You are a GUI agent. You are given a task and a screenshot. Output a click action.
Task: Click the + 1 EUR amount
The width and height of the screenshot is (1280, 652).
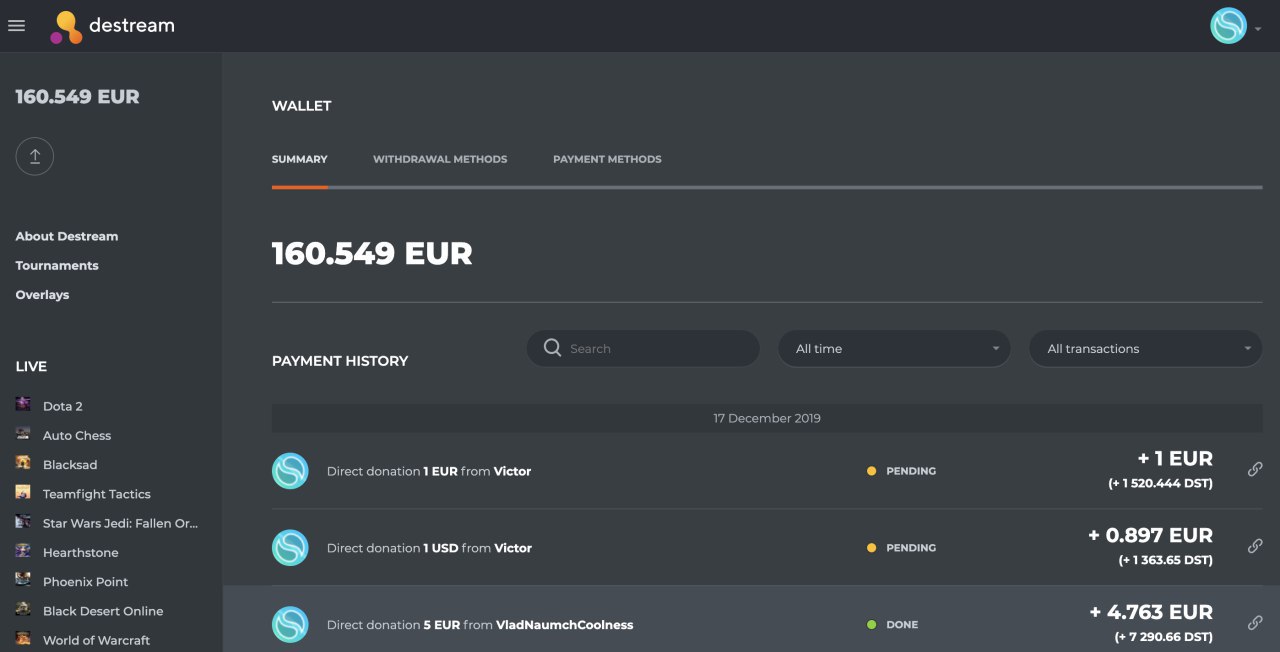pos(1175,459)
